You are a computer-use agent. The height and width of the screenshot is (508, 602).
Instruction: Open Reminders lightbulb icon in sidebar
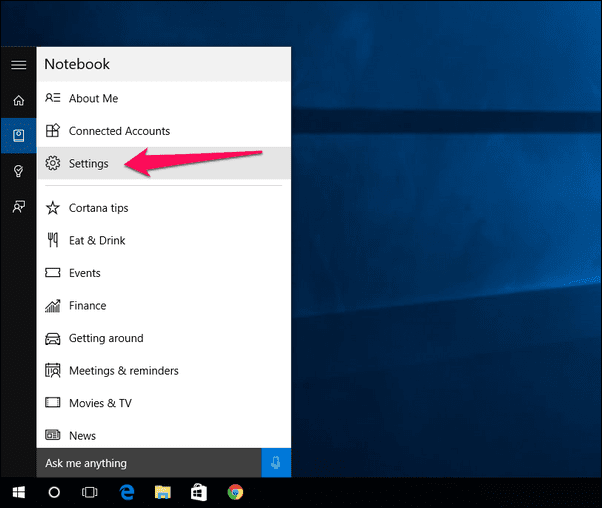pos(18,171)
